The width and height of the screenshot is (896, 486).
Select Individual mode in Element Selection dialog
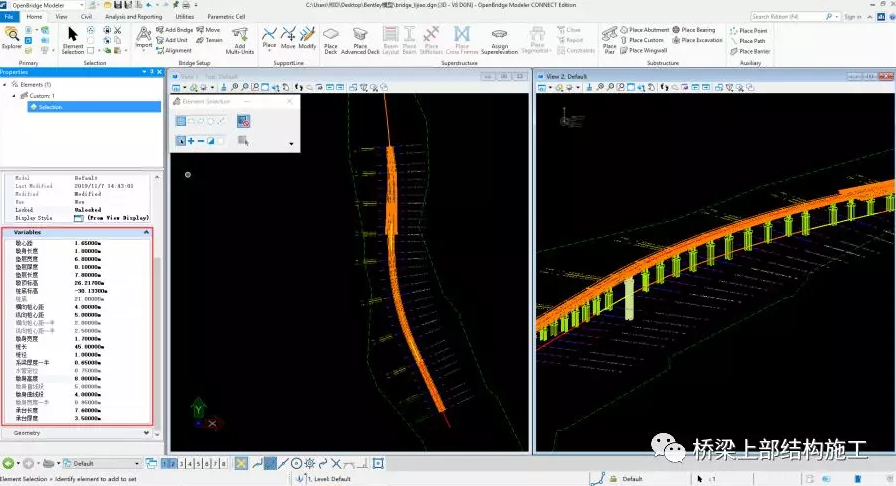[x=181, y=121]
